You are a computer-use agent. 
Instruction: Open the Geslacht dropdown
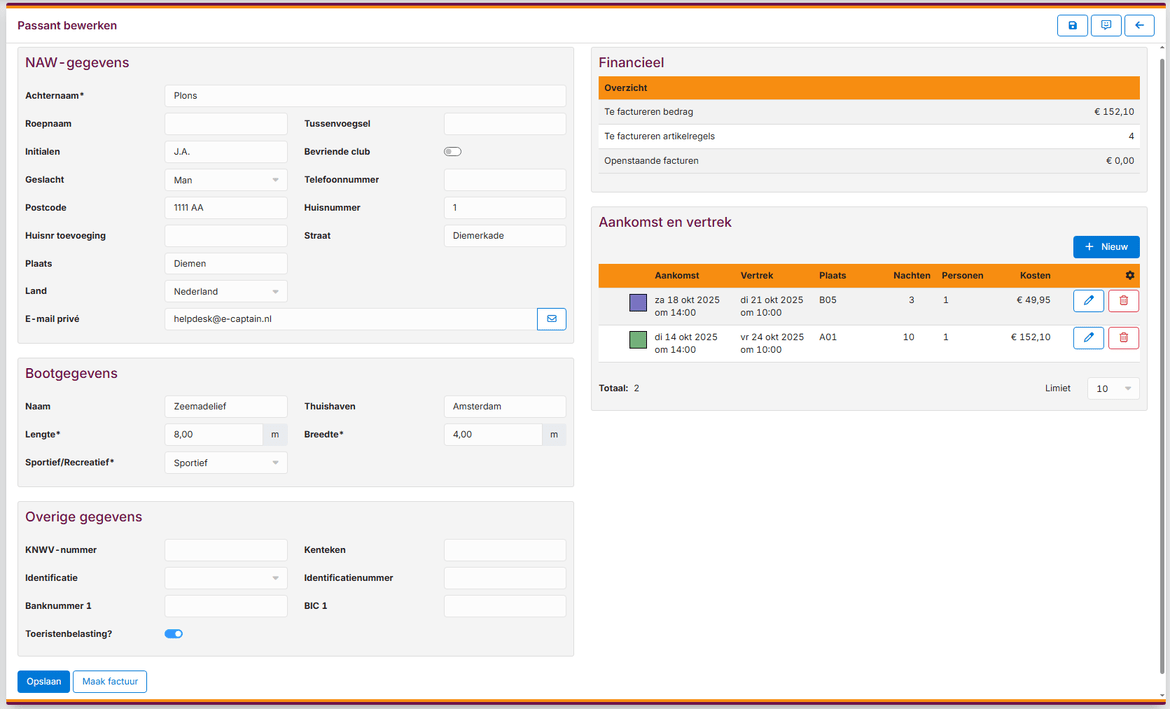coord(225,179)
